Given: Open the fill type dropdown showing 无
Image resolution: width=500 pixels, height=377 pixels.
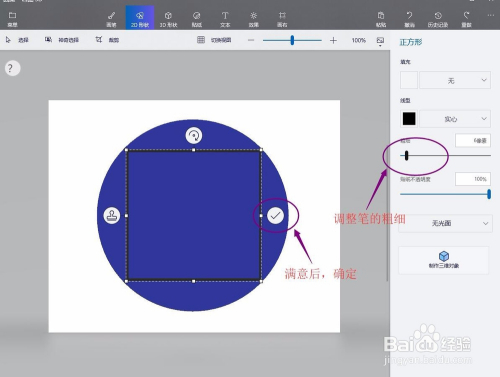Looking at the screenshot, I should tap(455, 80).
